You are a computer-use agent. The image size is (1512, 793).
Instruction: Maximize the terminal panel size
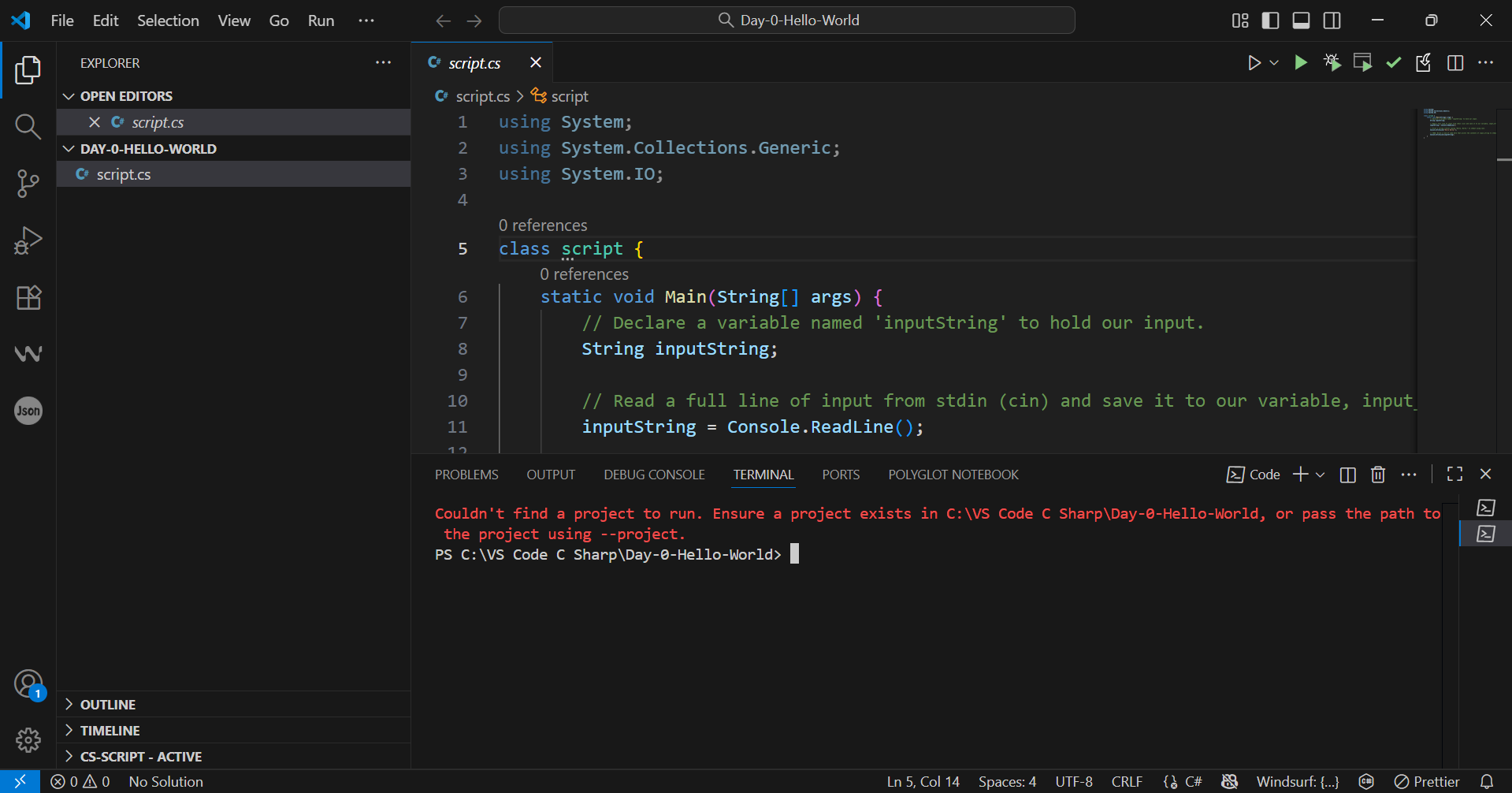[x=1454, y=474]
